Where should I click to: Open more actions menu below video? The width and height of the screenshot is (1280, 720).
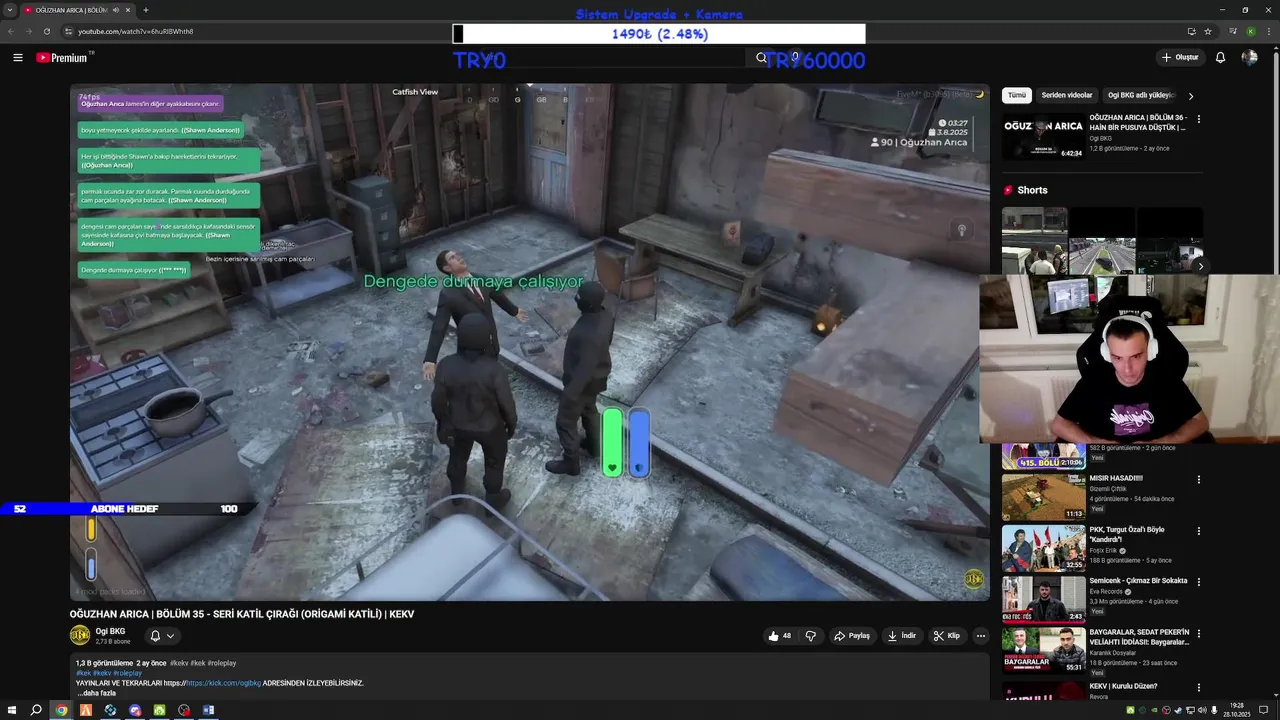(981, 636)
